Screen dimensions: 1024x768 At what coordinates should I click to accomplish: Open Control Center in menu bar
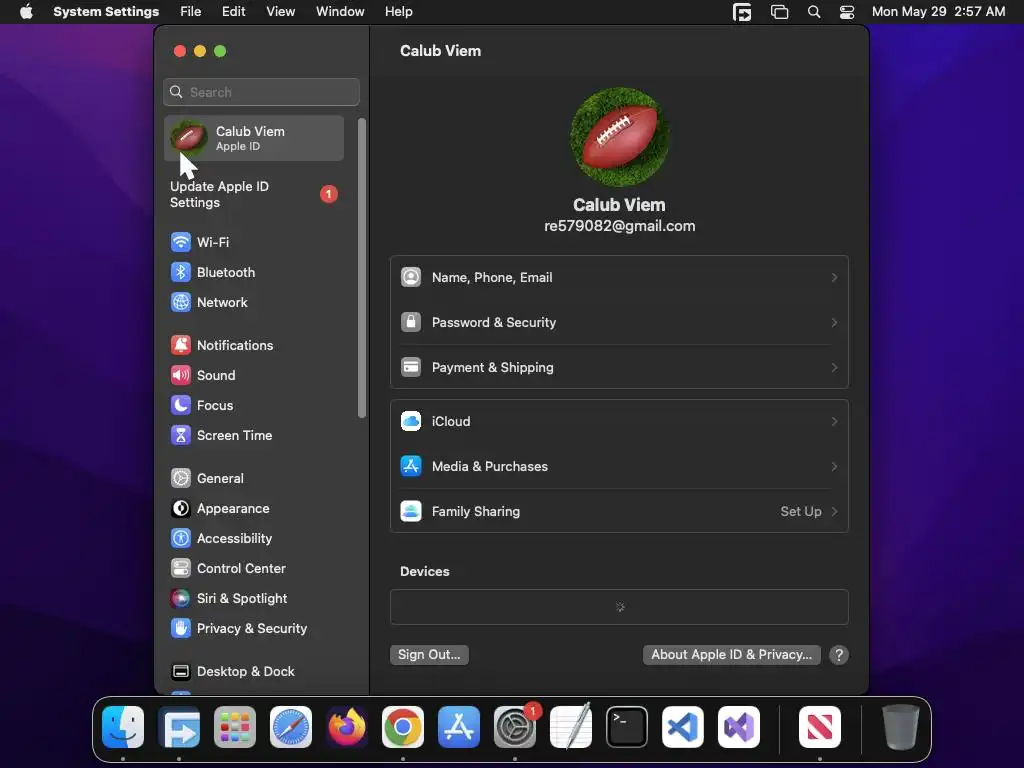coord(847,12)
